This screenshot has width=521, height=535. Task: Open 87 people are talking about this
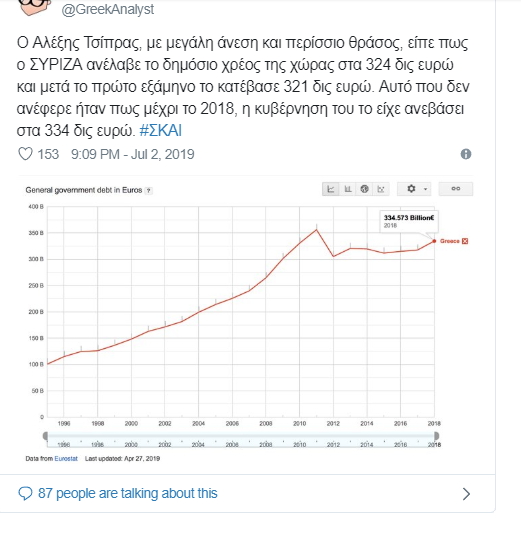point(128,493)
